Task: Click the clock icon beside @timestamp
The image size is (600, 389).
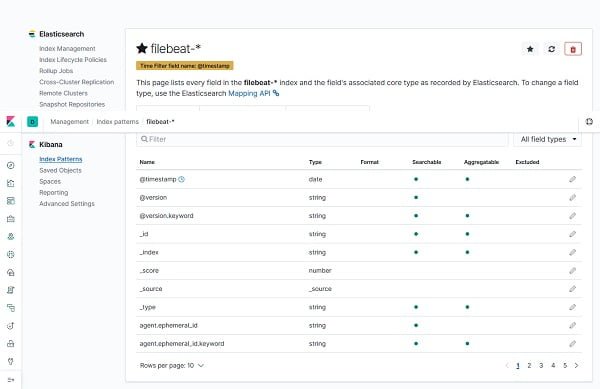Action: (x=181, y=179)
